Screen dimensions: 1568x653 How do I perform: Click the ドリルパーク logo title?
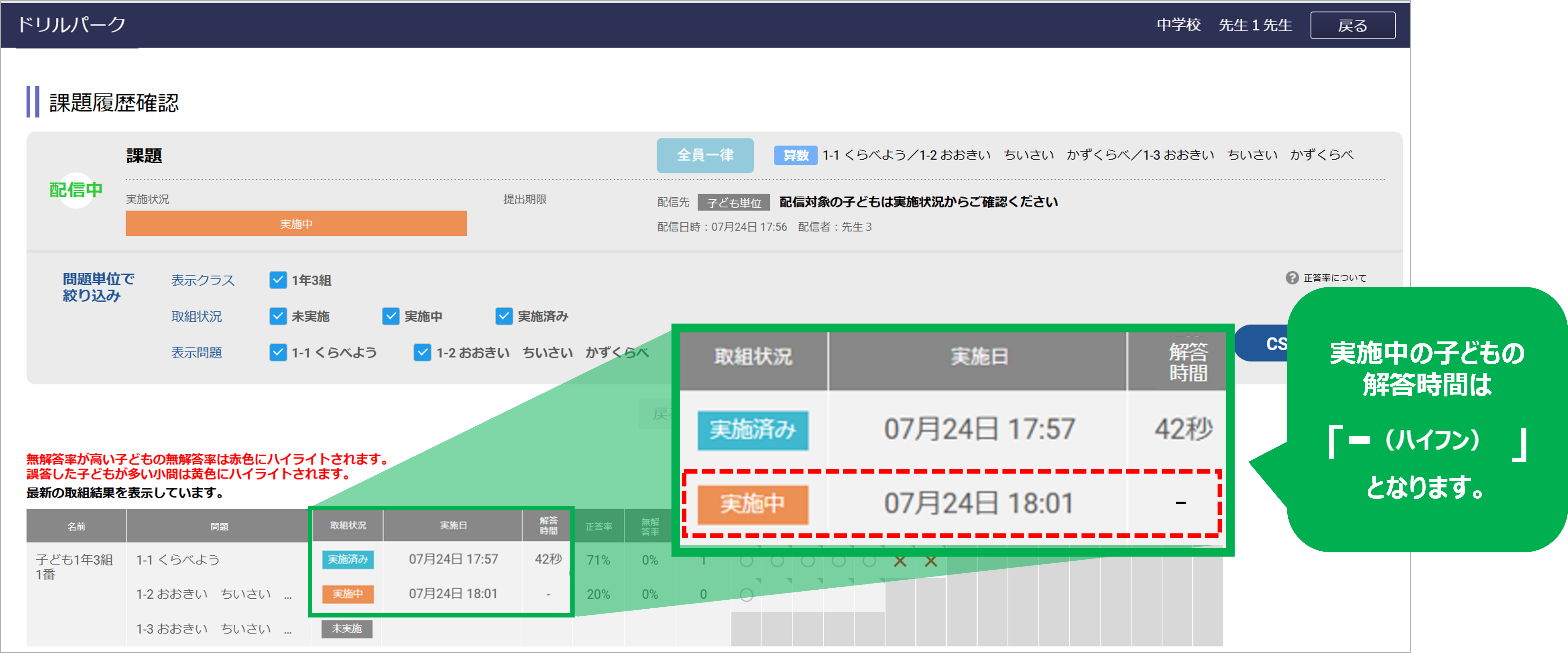(71, 24)
